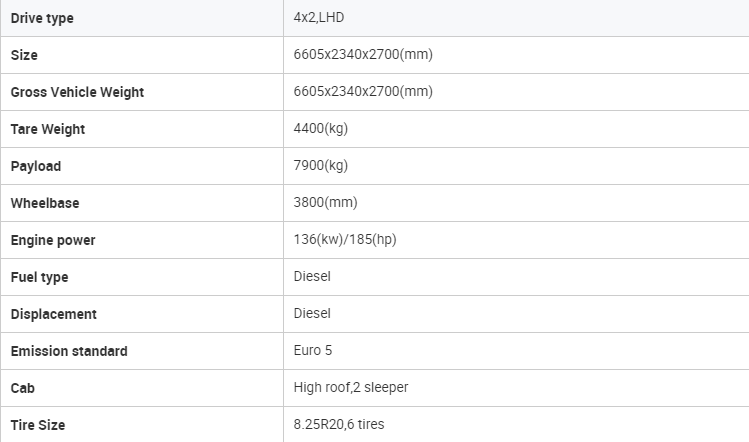Select the Gross Vehicle Weight value cell
The image size is (749, 442).
pyautogui.click(x=516, y=92)
